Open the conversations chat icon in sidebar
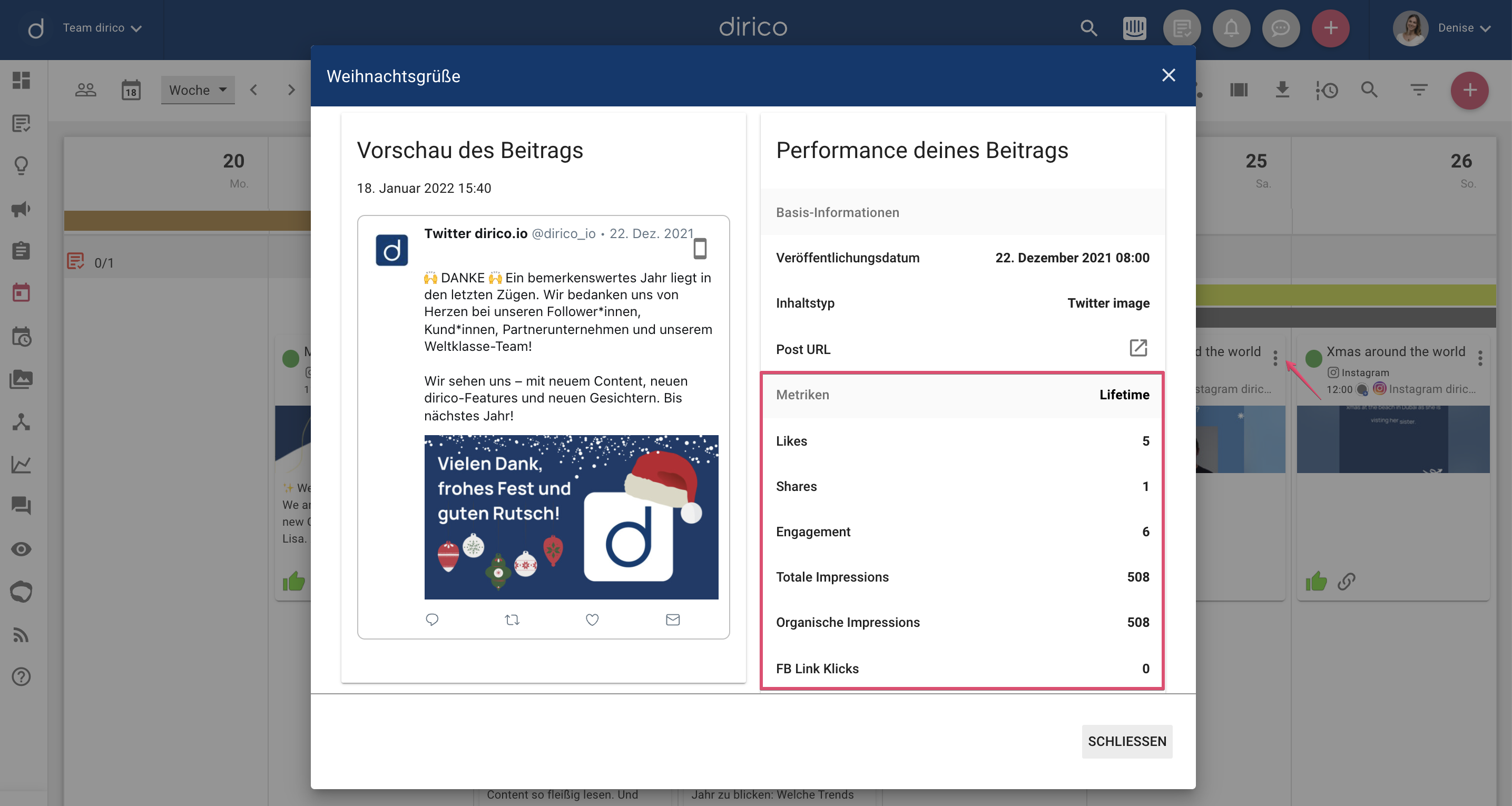 [21, 505]
